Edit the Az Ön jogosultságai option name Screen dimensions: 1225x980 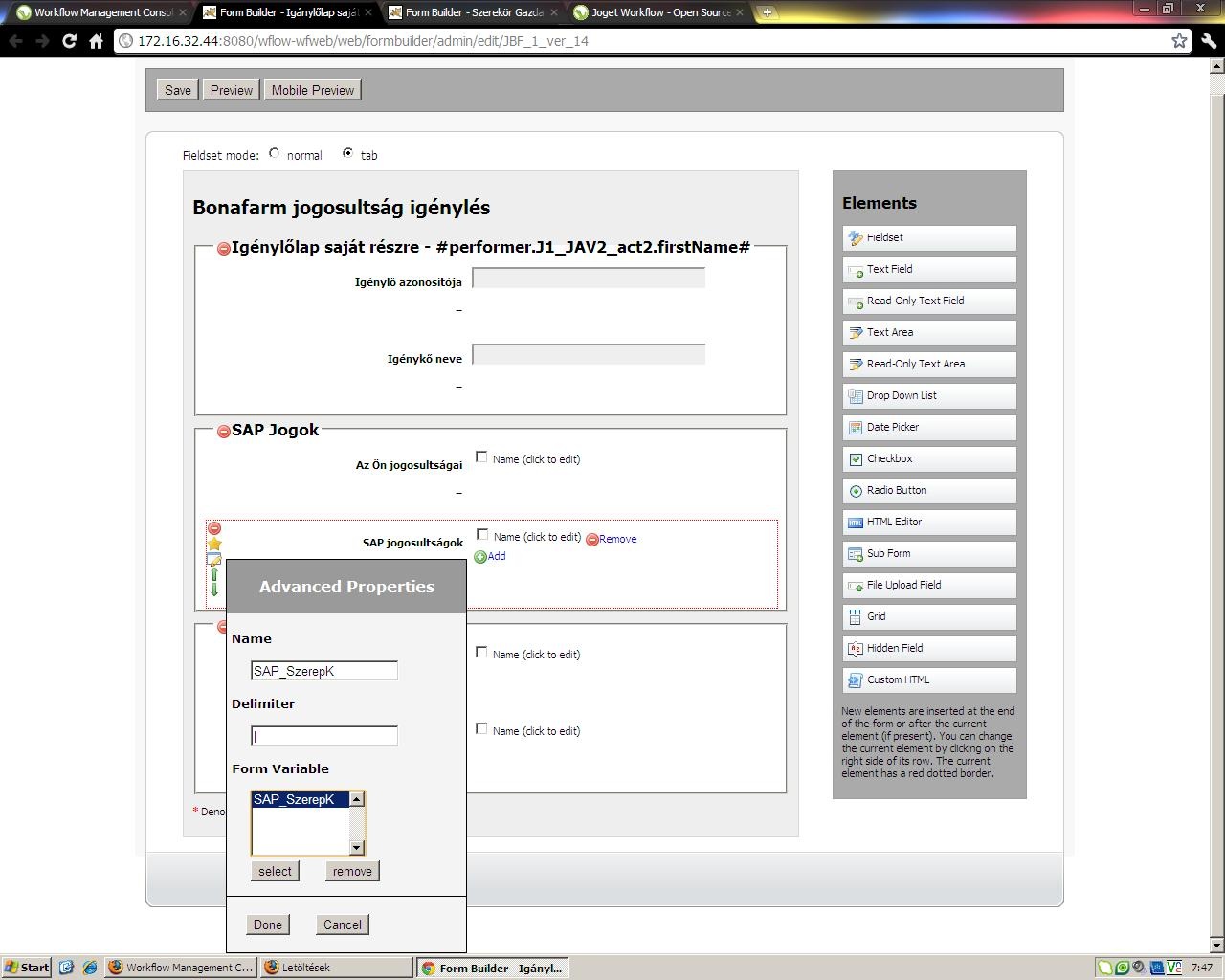536,459
